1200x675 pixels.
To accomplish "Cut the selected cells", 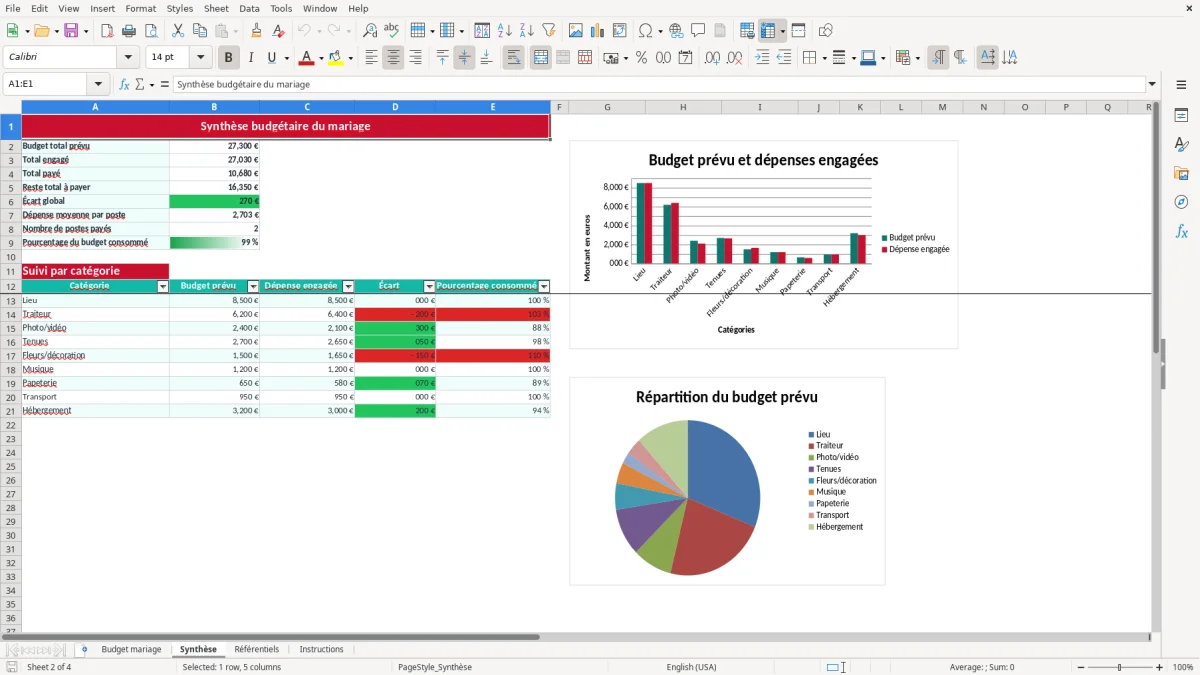I will click(x=178, y=31).
